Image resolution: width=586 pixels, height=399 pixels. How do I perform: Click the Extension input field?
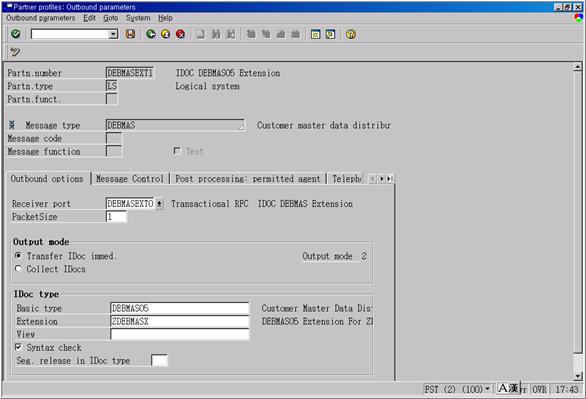point(179,321)
